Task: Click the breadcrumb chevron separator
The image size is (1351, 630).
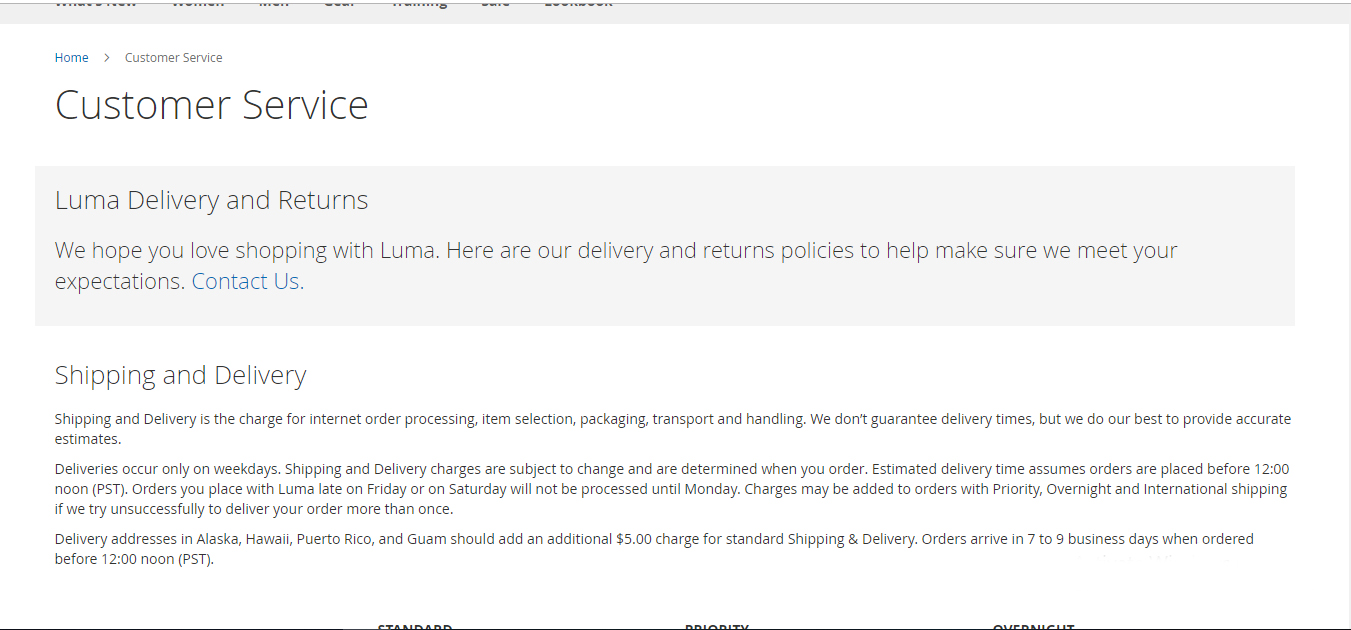Action: tap(107, 58)
